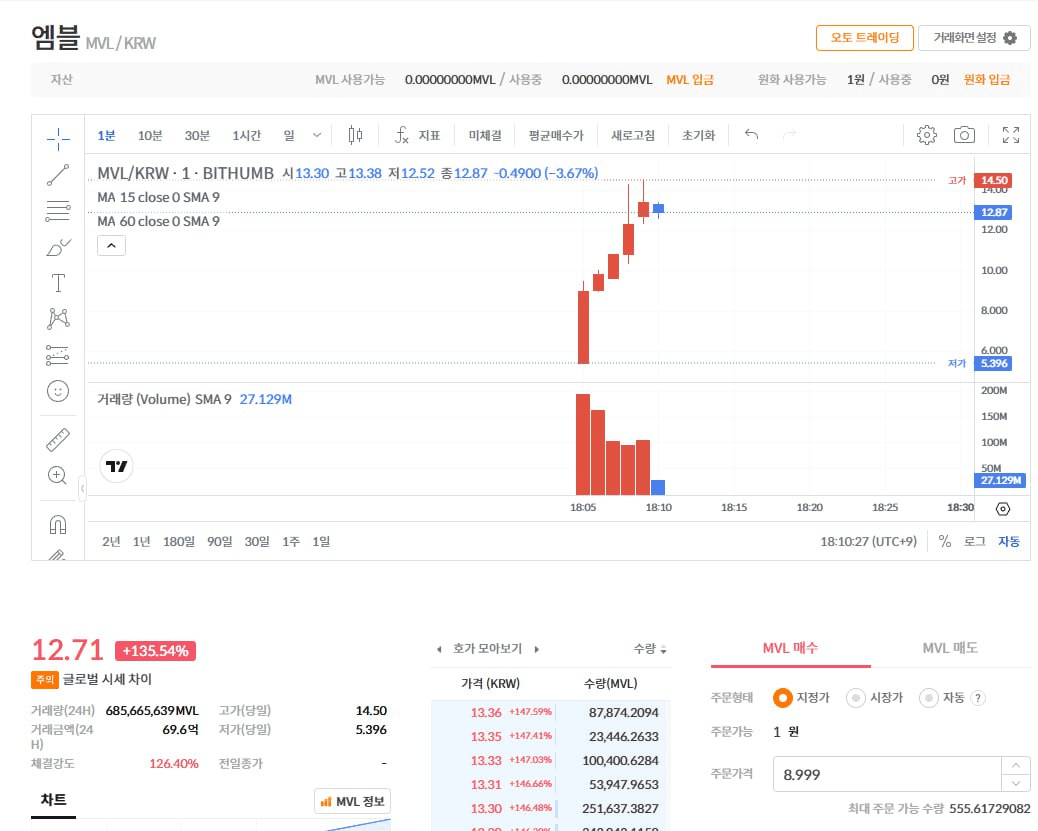Sort order book by 수량
The image size is (1038, 831).
pos(650,649)
